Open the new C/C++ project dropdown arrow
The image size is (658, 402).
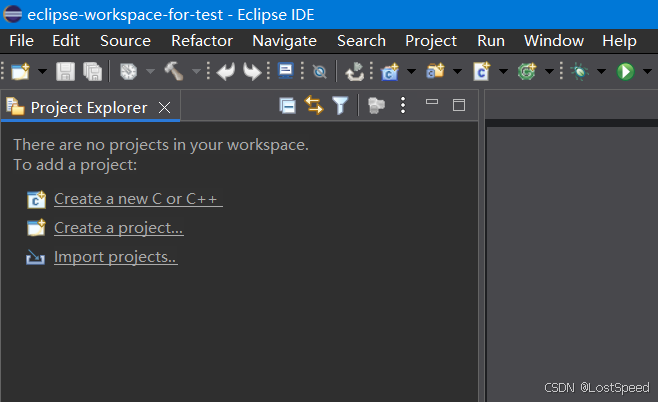[412, 72]
